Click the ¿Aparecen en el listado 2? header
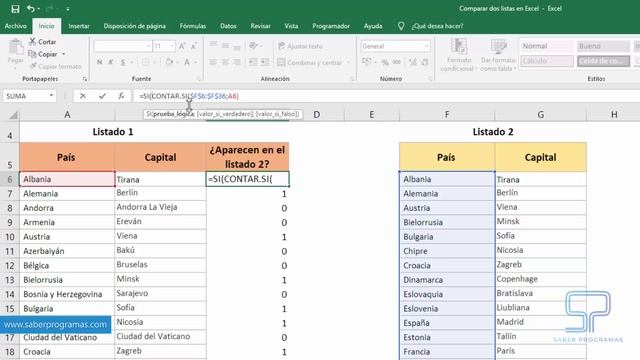This screenshot has width=640, height=360. coord(247,157)
